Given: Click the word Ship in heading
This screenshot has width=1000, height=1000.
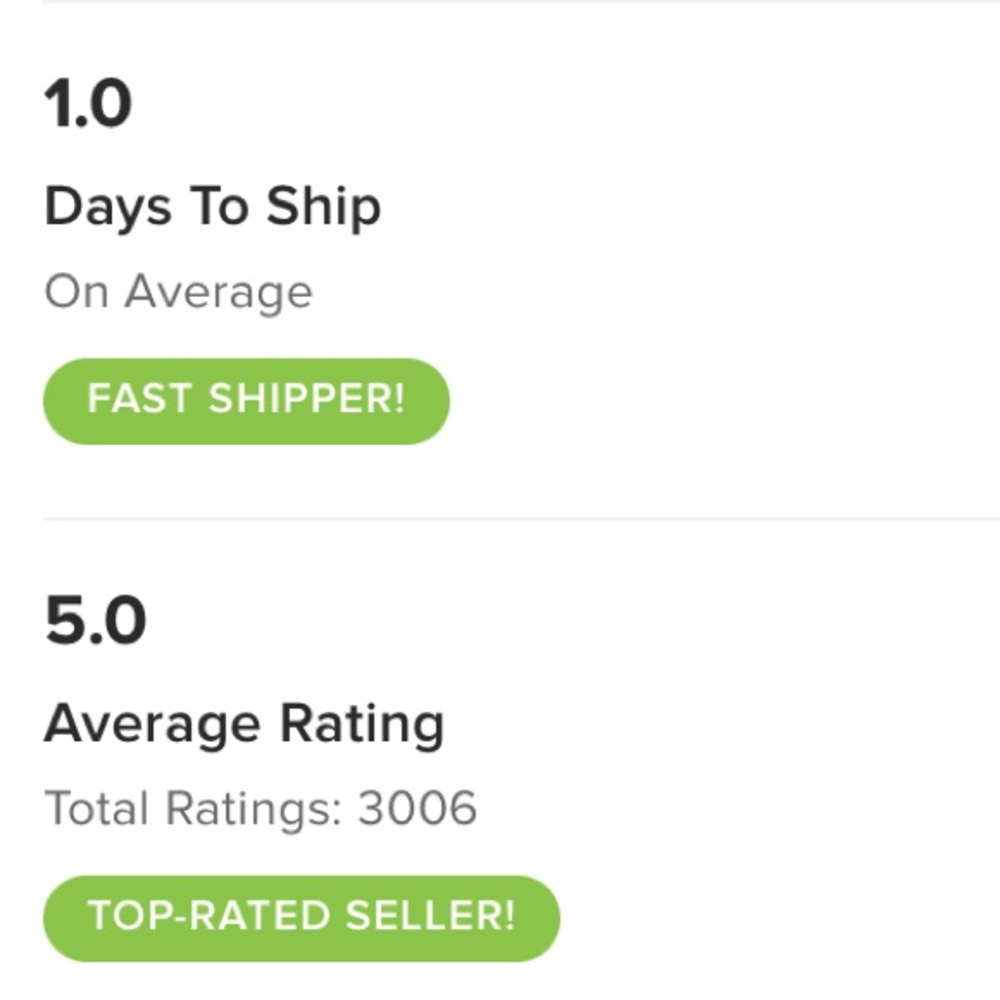Looking at the screenshot, I should tap(323, 207).
